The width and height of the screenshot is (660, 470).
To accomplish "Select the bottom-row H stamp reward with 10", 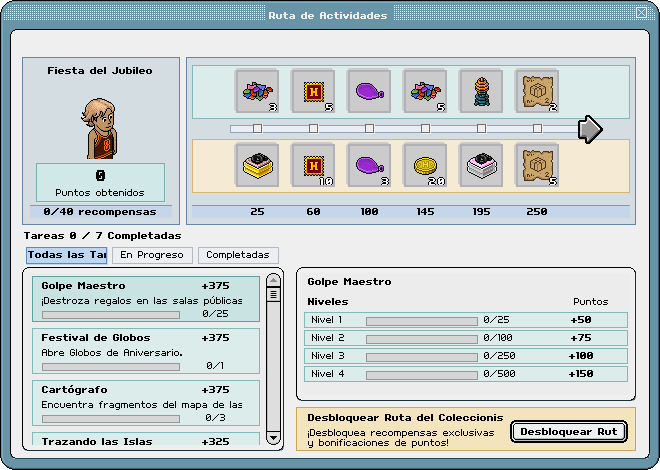I will point(313,165).
